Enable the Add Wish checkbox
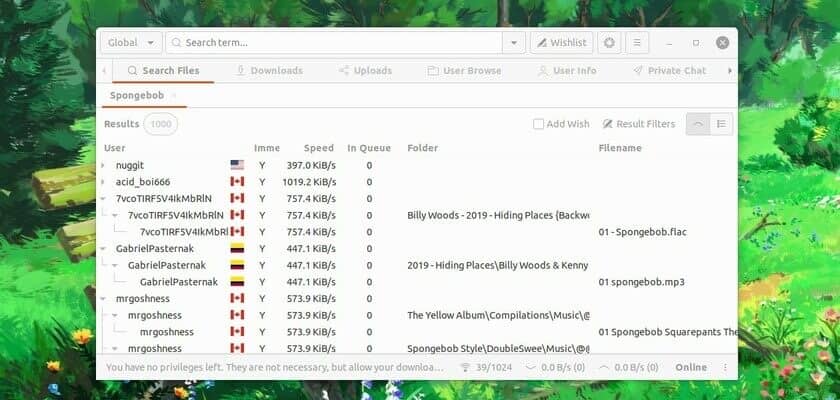The height and width of the screenshot is (400, 840). (539, 124)
